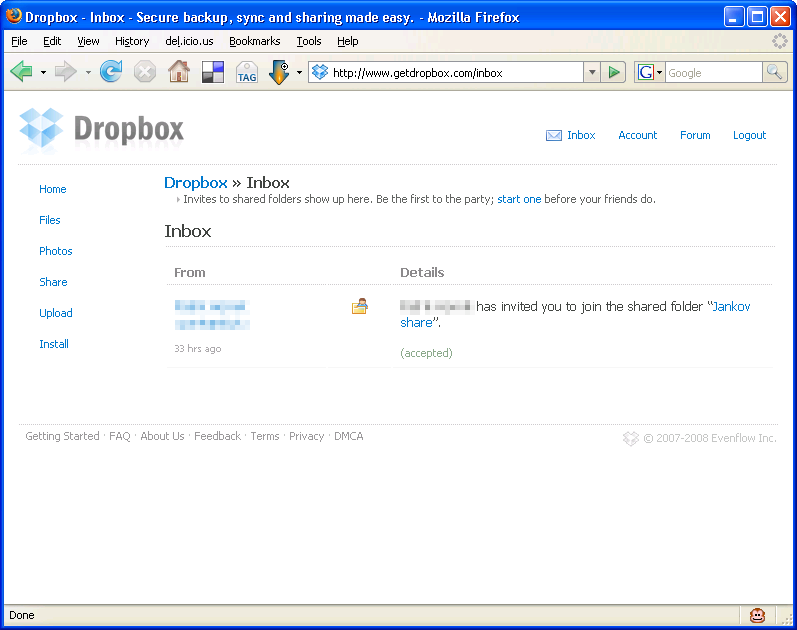Open the Back button history dropdown
Screen dimensions: 797x630
43,72
